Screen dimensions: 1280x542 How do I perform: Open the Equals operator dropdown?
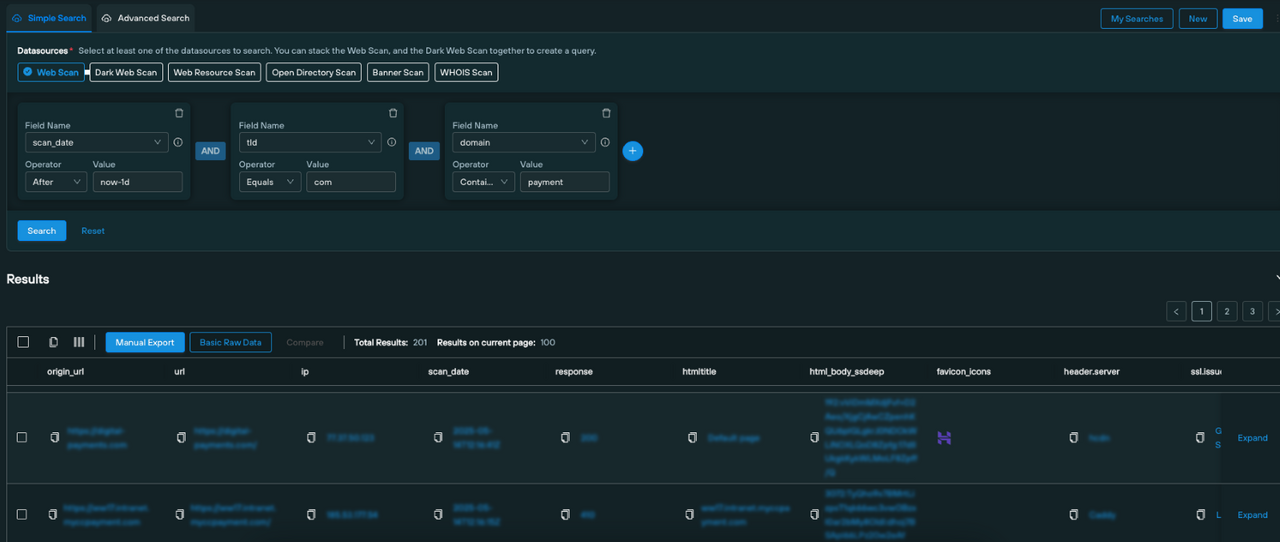270,182
